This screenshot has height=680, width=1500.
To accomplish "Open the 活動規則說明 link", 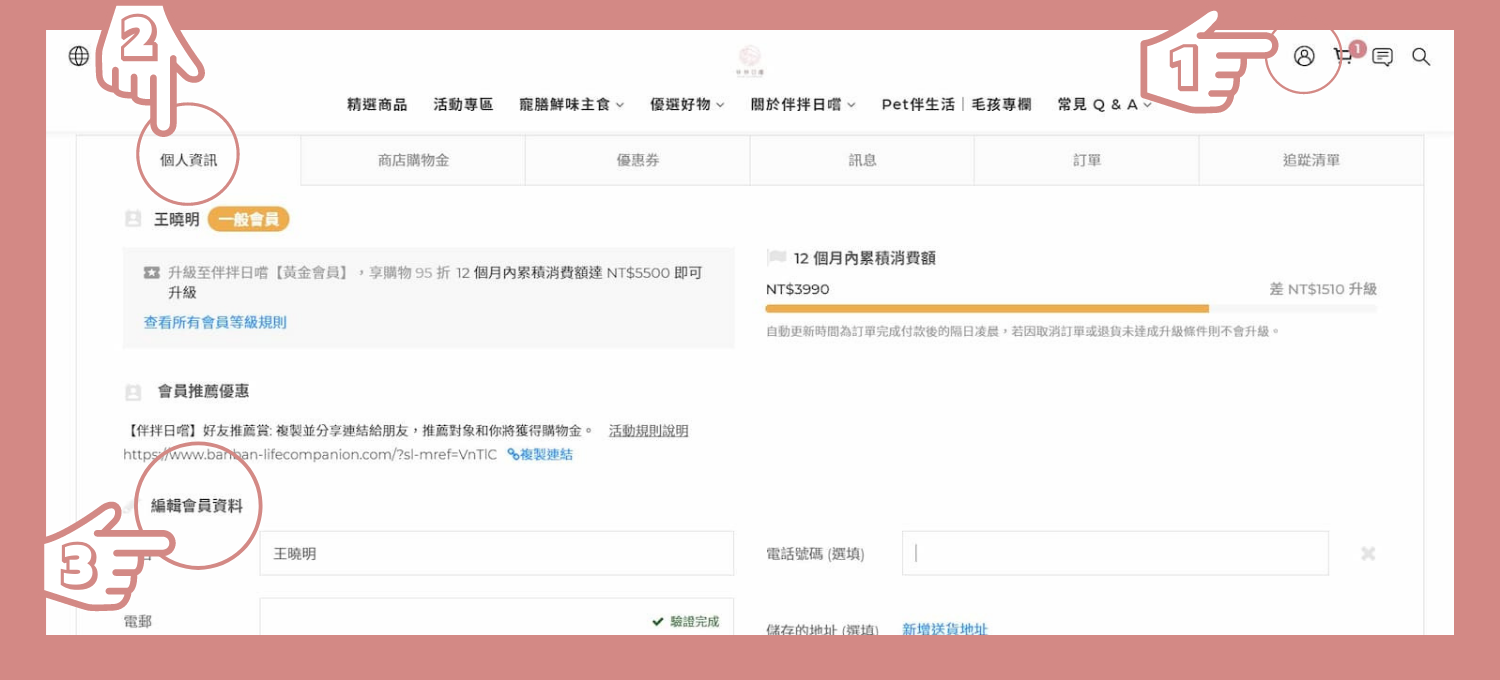I will tap(648, 431).
